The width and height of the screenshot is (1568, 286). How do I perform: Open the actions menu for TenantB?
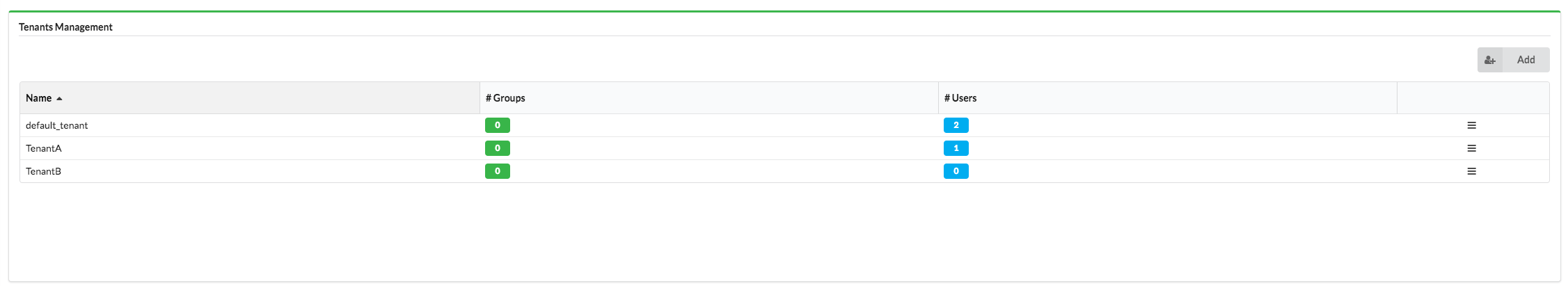[1472, 171]
